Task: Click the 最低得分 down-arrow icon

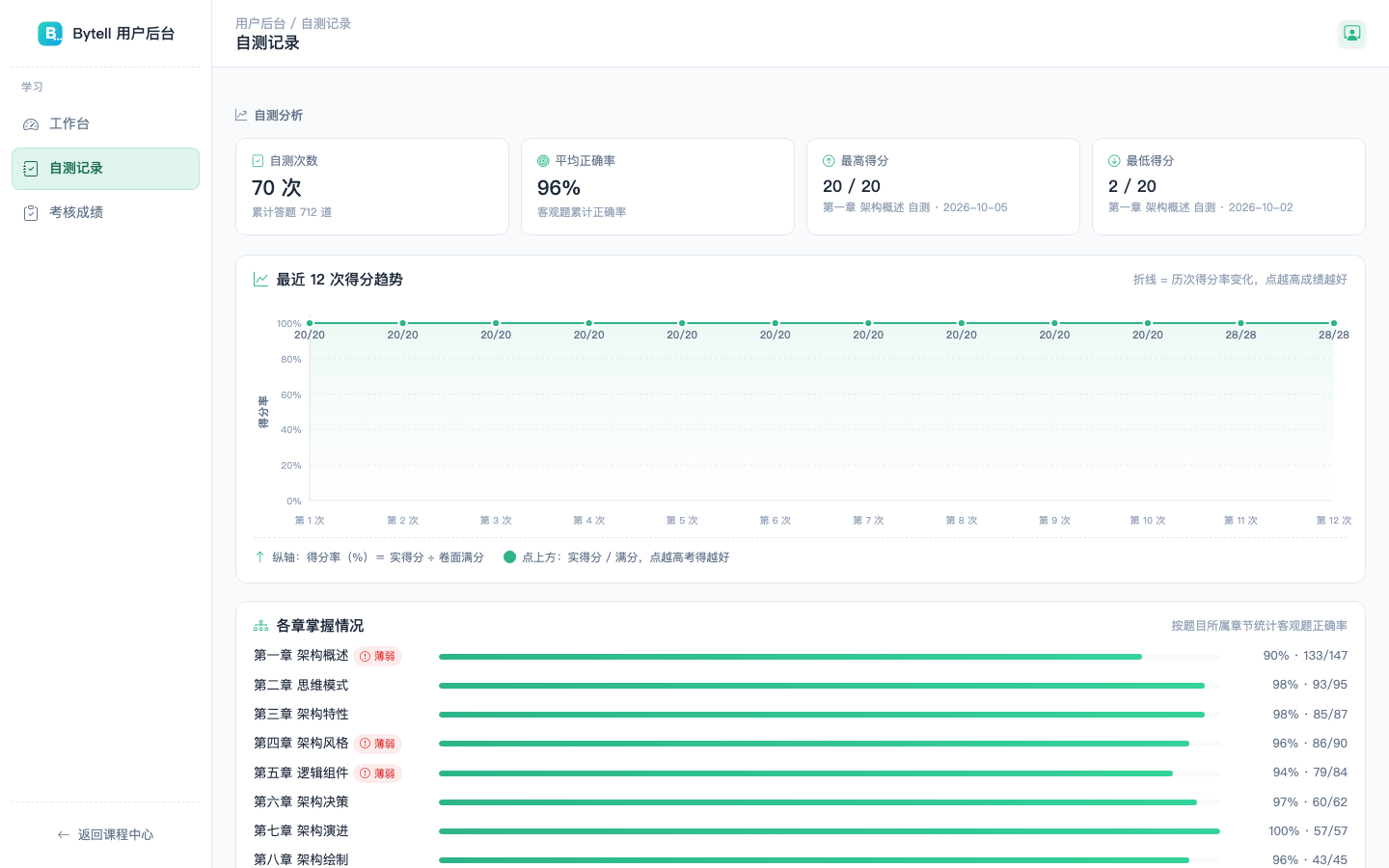Action: click(1114, 161)
